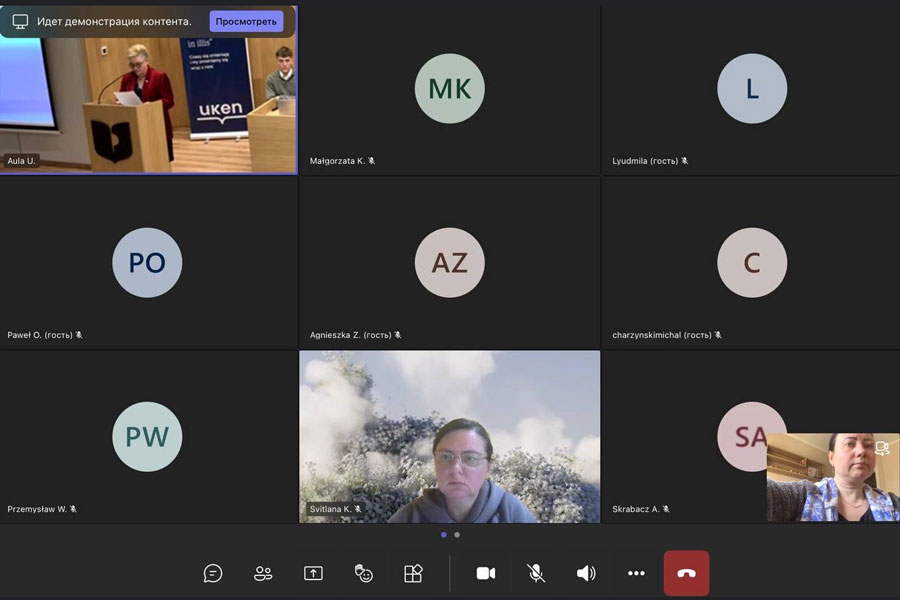Open the apps grid icon
The width and height of the screenshot is (900, 600).
point(413,573)
